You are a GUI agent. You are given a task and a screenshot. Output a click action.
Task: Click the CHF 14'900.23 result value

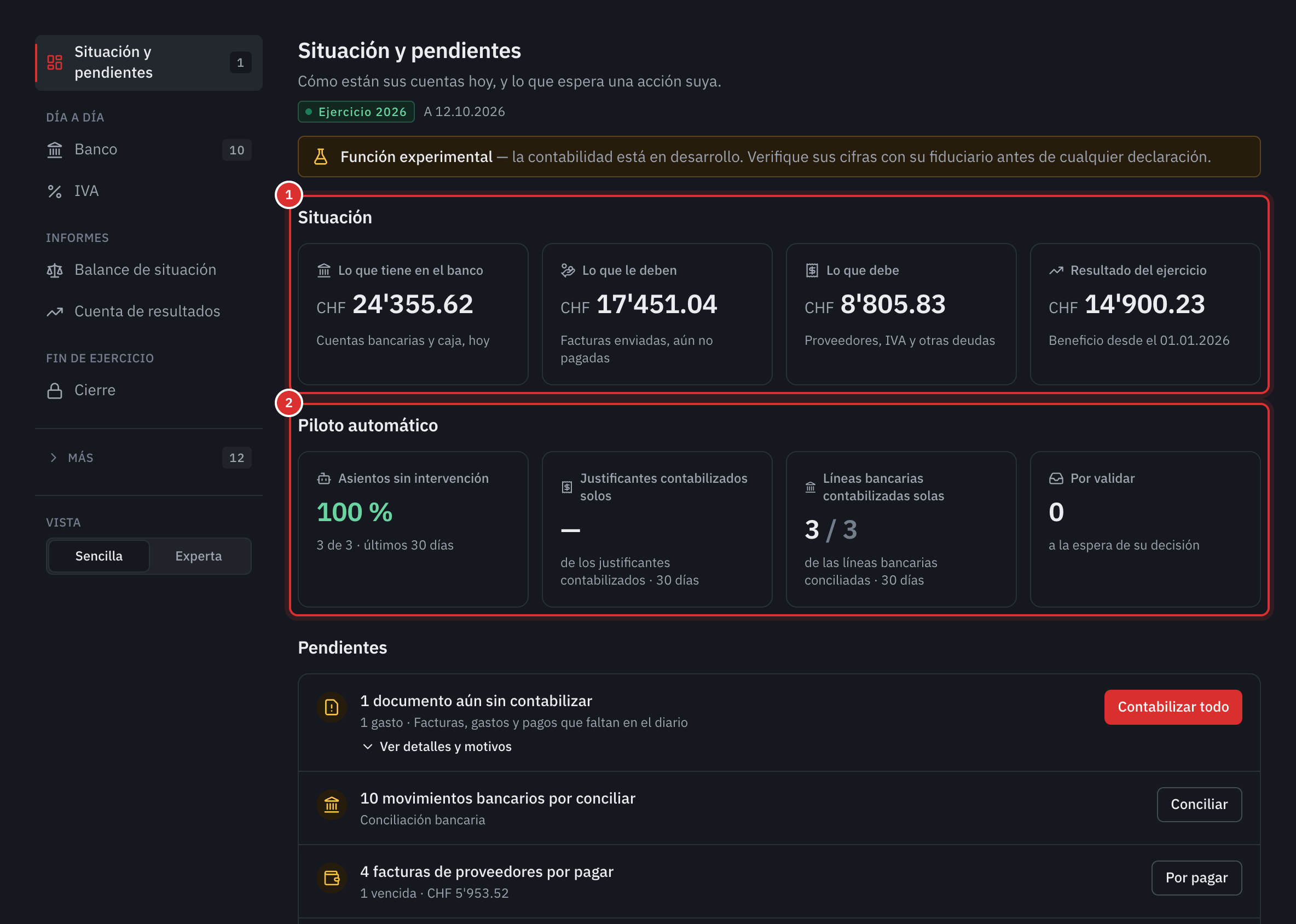point(1127,304)
